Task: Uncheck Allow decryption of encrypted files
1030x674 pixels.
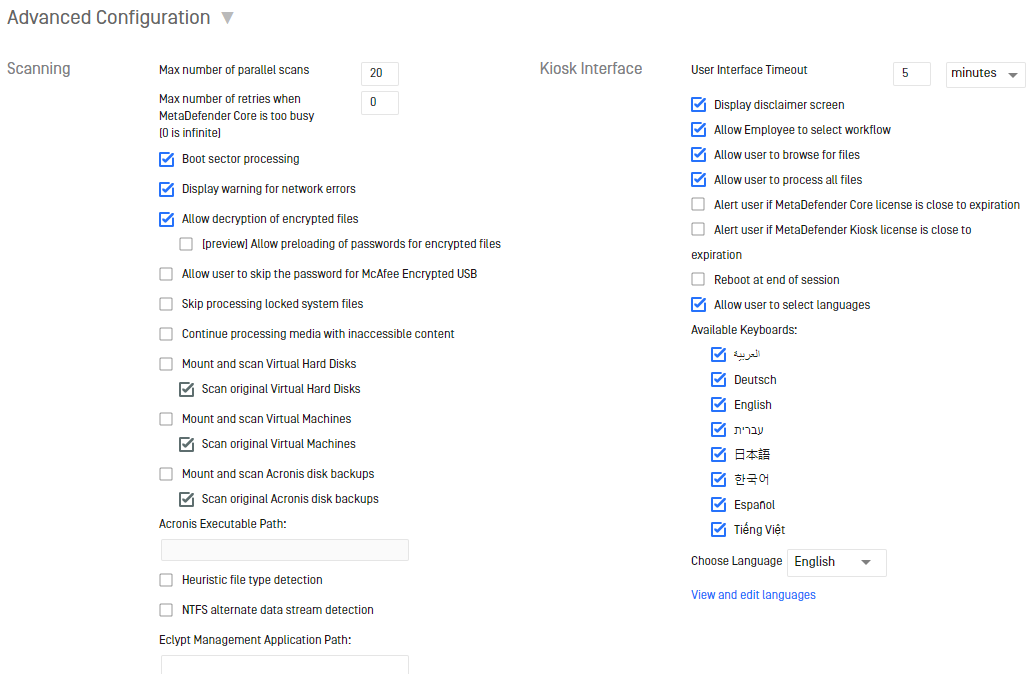Action: (x=167, y=219)
